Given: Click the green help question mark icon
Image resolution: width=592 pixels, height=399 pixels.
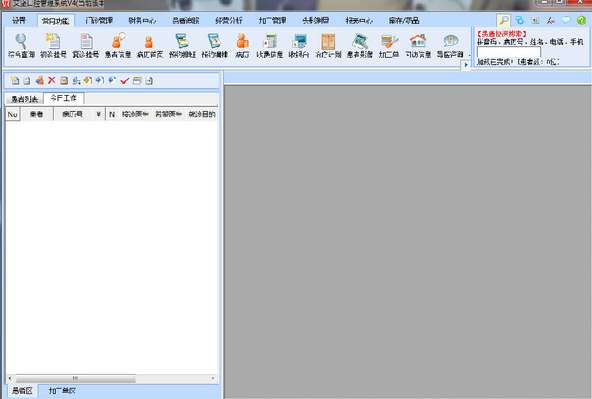Looking at the screenshot, I should pyautogui.click(x=581, y=20).
